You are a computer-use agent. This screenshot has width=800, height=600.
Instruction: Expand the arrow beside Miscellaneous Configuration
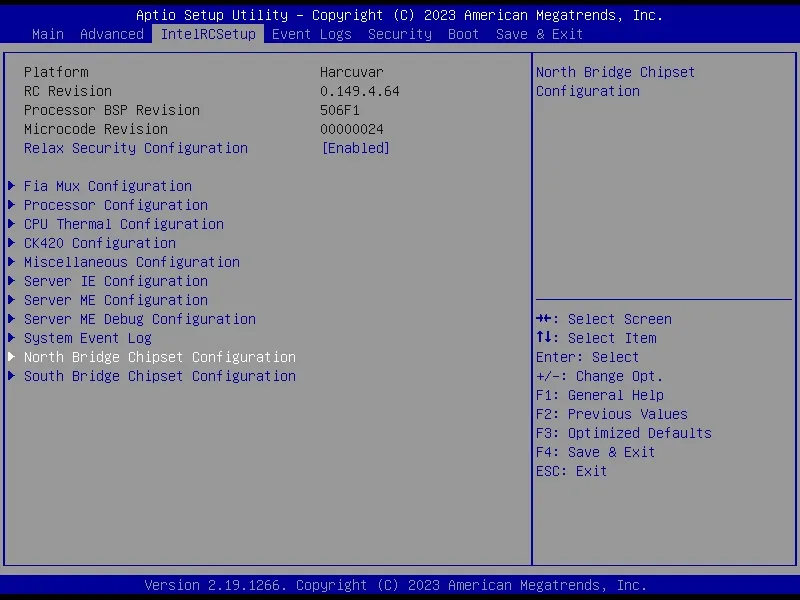(11, 262)
